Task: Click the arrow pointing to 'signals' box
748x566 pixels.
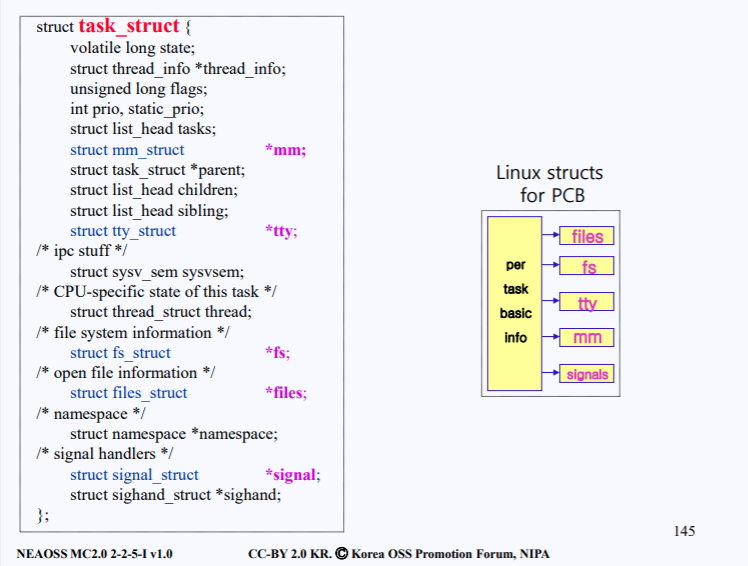Action: (551, 372)
